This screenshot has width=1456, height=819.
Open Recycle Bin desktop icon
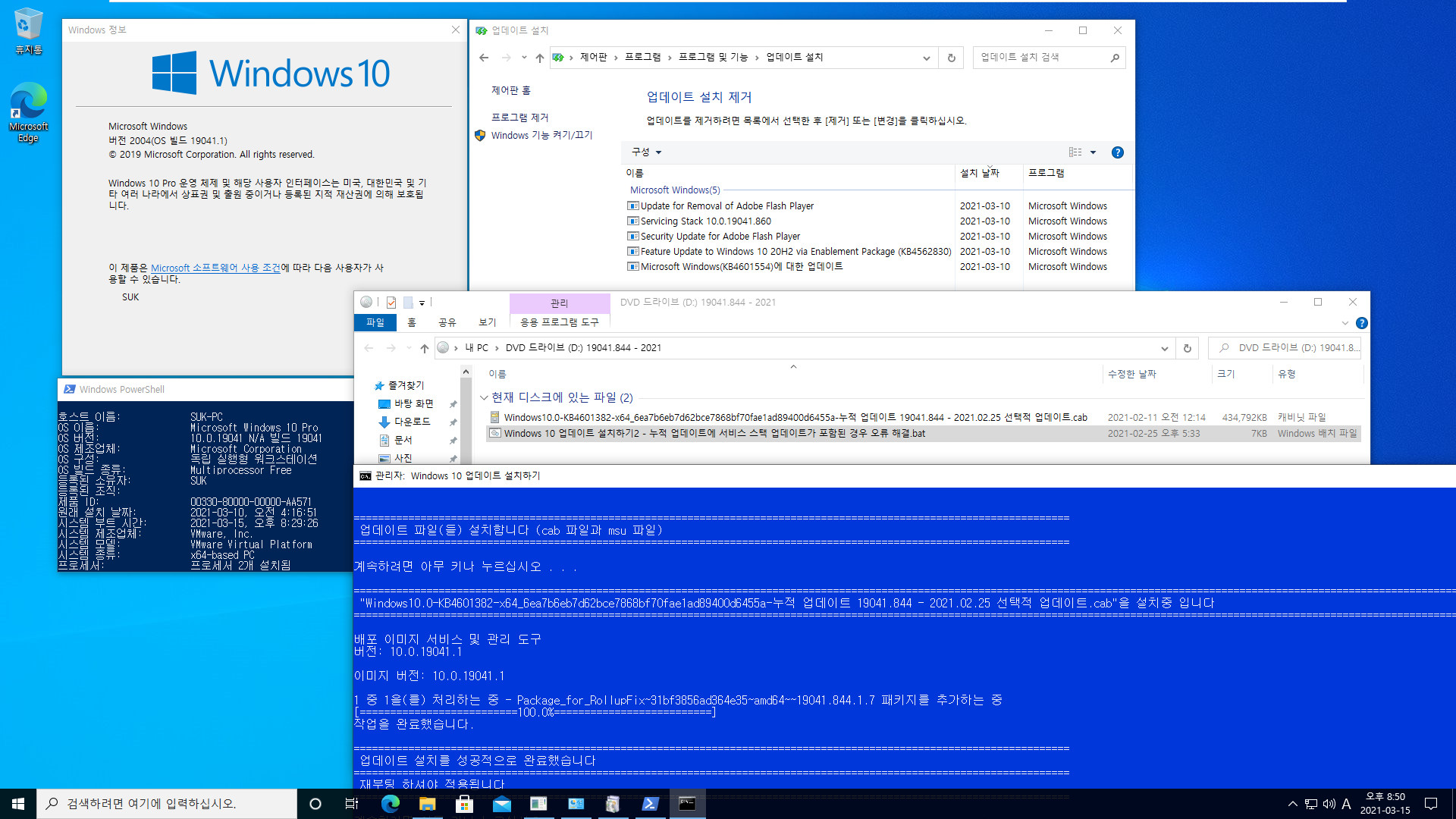pos(28,31)
